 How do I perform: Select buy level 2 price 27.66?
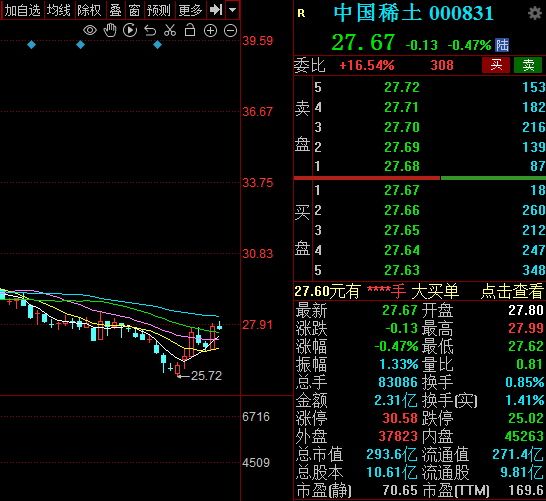(x=402, y=210)
